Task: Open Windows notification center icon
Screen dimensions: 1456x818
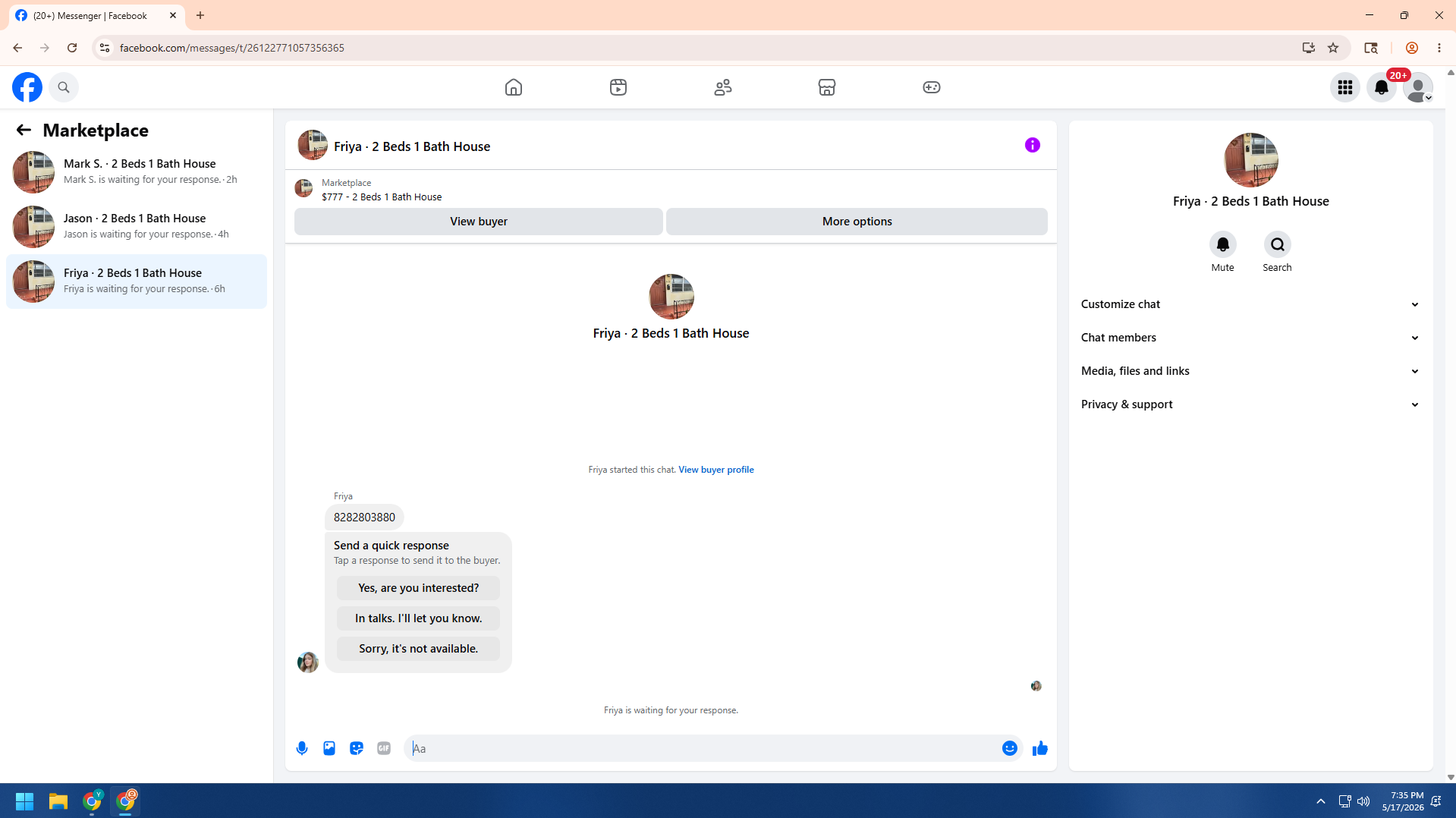Action: point(1436,801)
